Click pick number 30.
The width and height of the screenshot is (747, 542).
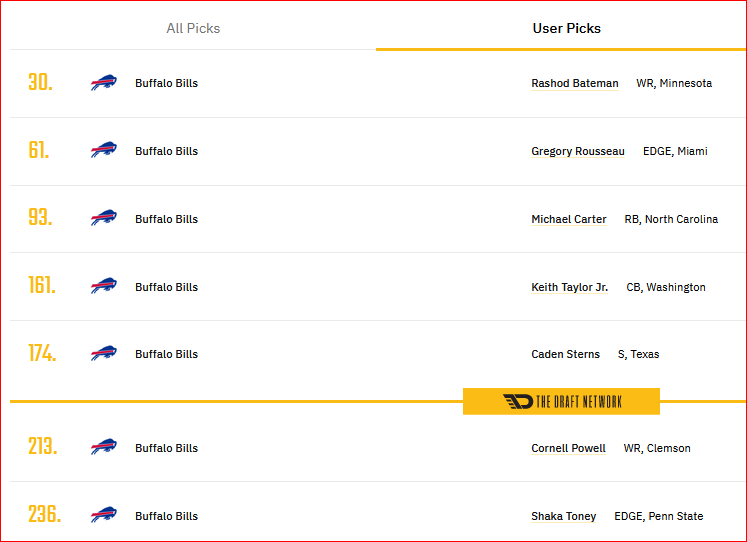click(40, 82)
